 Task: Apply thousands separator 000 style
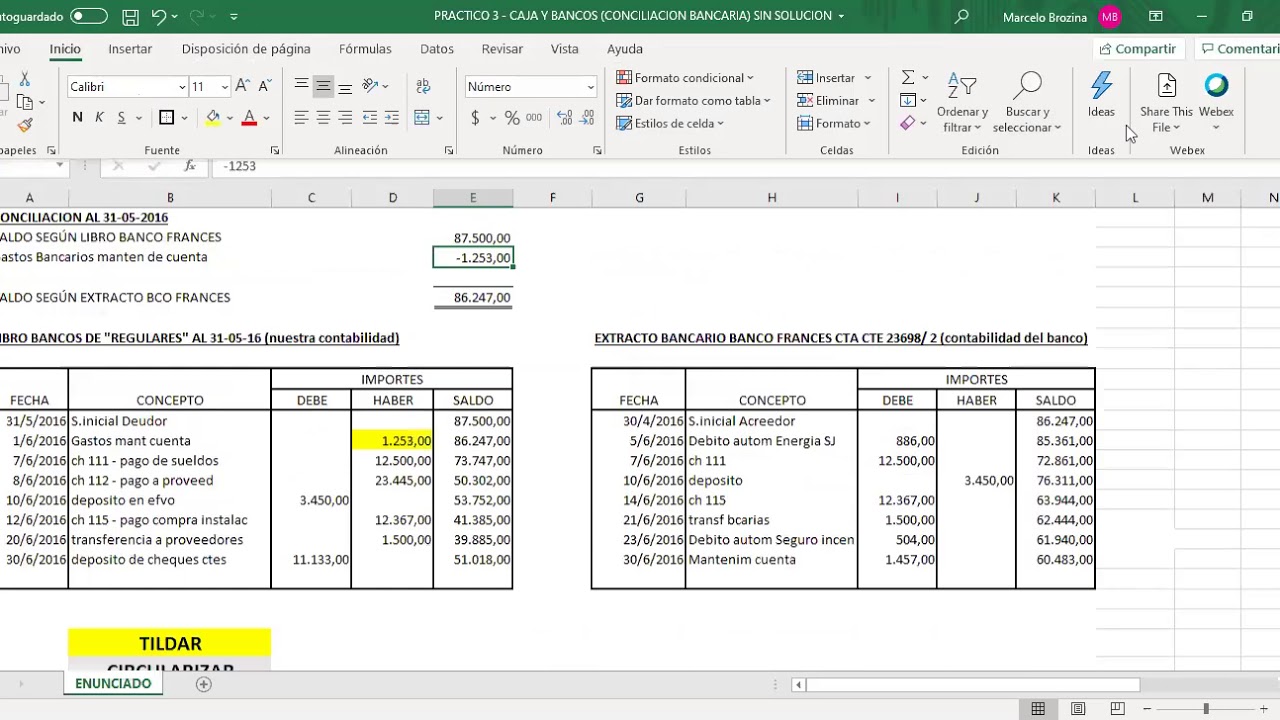click(x=534, y=118)
